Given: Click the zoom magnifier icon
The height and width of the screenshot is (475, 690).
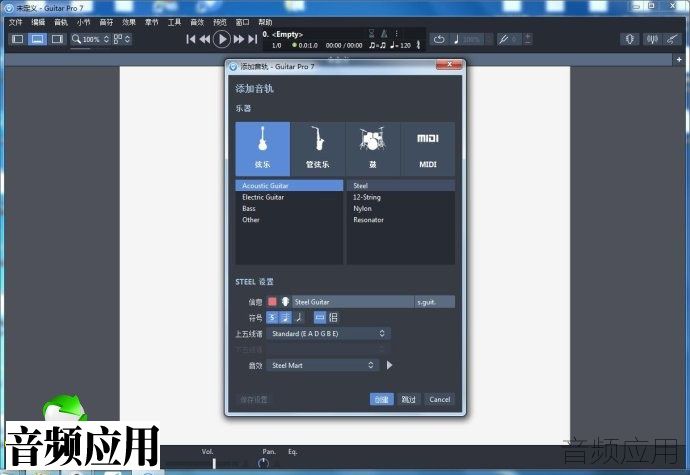Looking at the screenshot, I should pyautogui.click(x=76, y=39).
